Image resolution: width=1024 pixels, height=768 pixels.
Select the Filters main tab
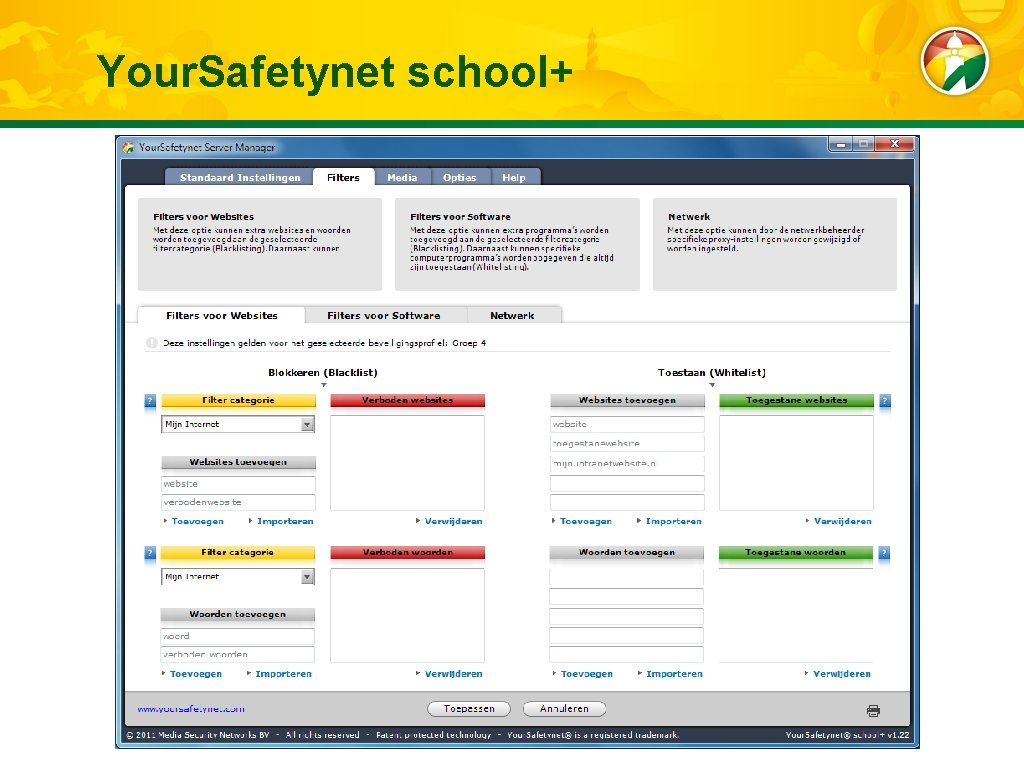pos(344,177)
